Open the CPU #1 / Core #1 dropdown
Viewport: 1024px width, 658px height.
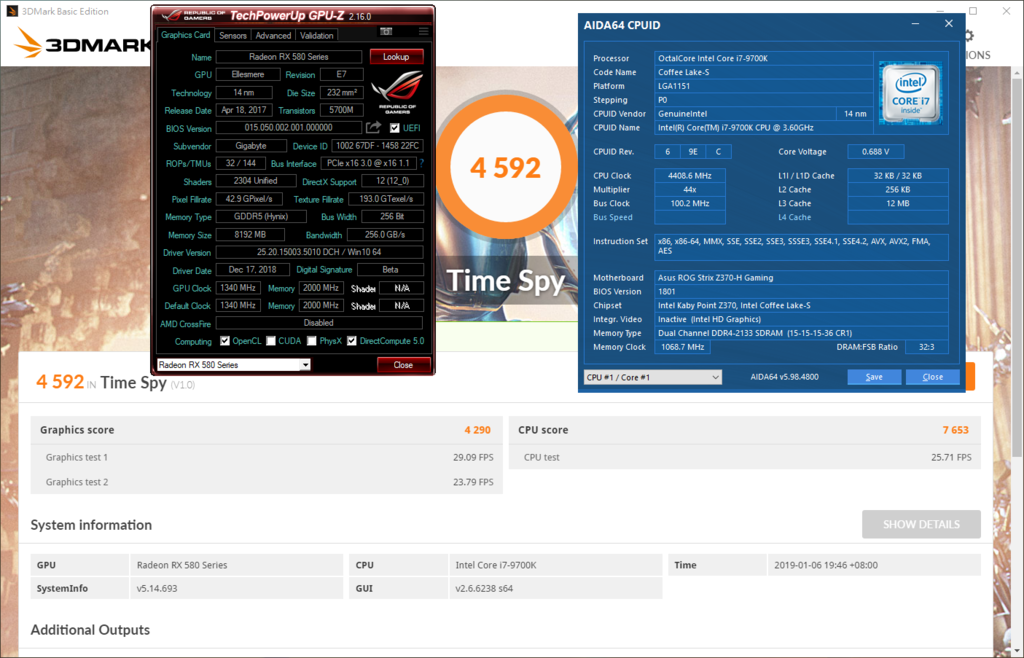[652, 377]
